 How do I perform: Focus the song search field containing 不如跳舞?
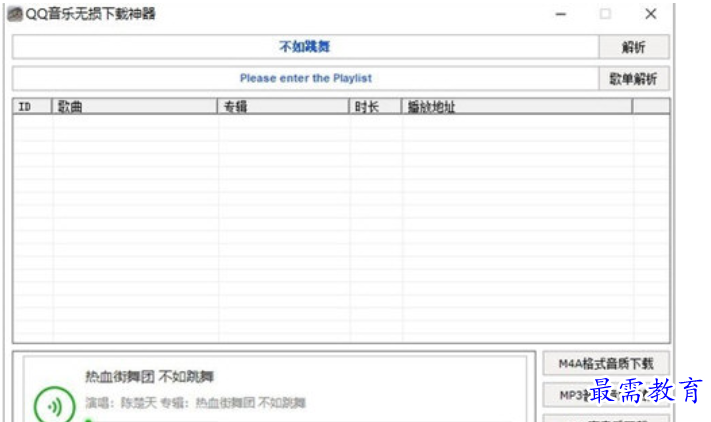305,47
